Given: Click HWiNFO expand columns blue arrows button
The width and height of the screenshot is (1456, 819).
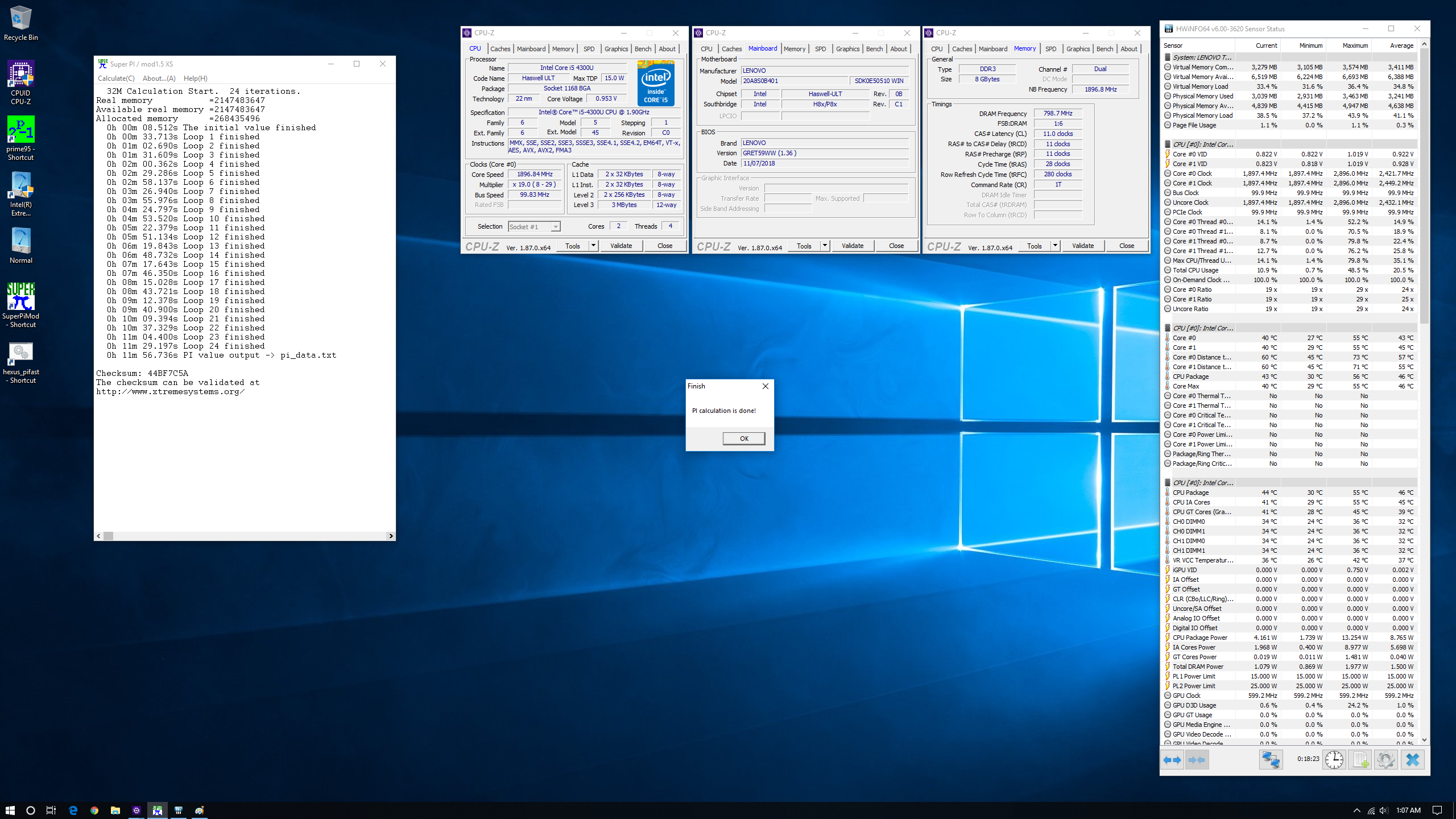Looking at the screenshot, I should coord(1172,760).
